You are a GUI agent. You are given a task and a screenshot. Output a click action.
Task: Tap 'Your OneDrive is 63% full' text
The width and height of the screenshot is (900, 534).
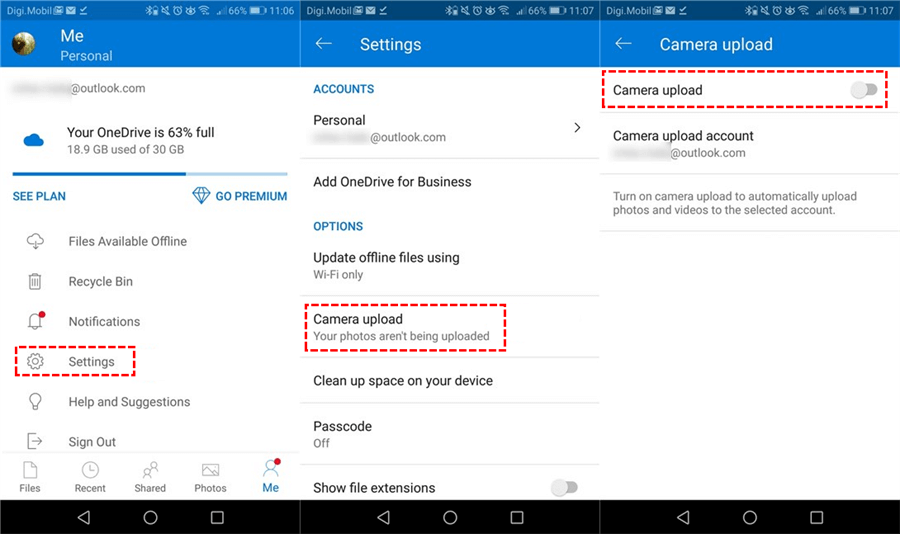pos(141,133)
